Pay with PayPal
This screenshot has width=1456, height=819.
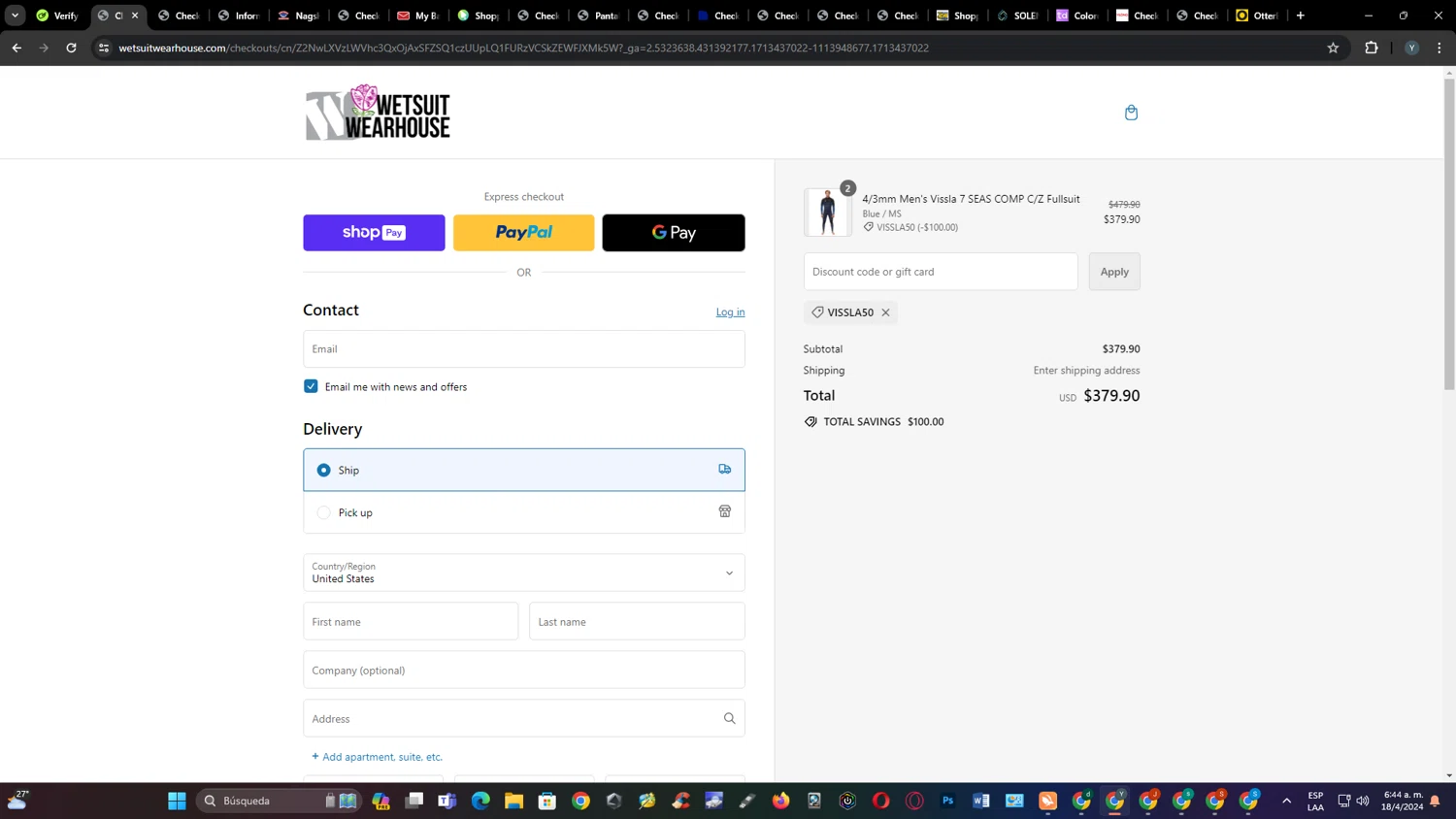point(524,233)
